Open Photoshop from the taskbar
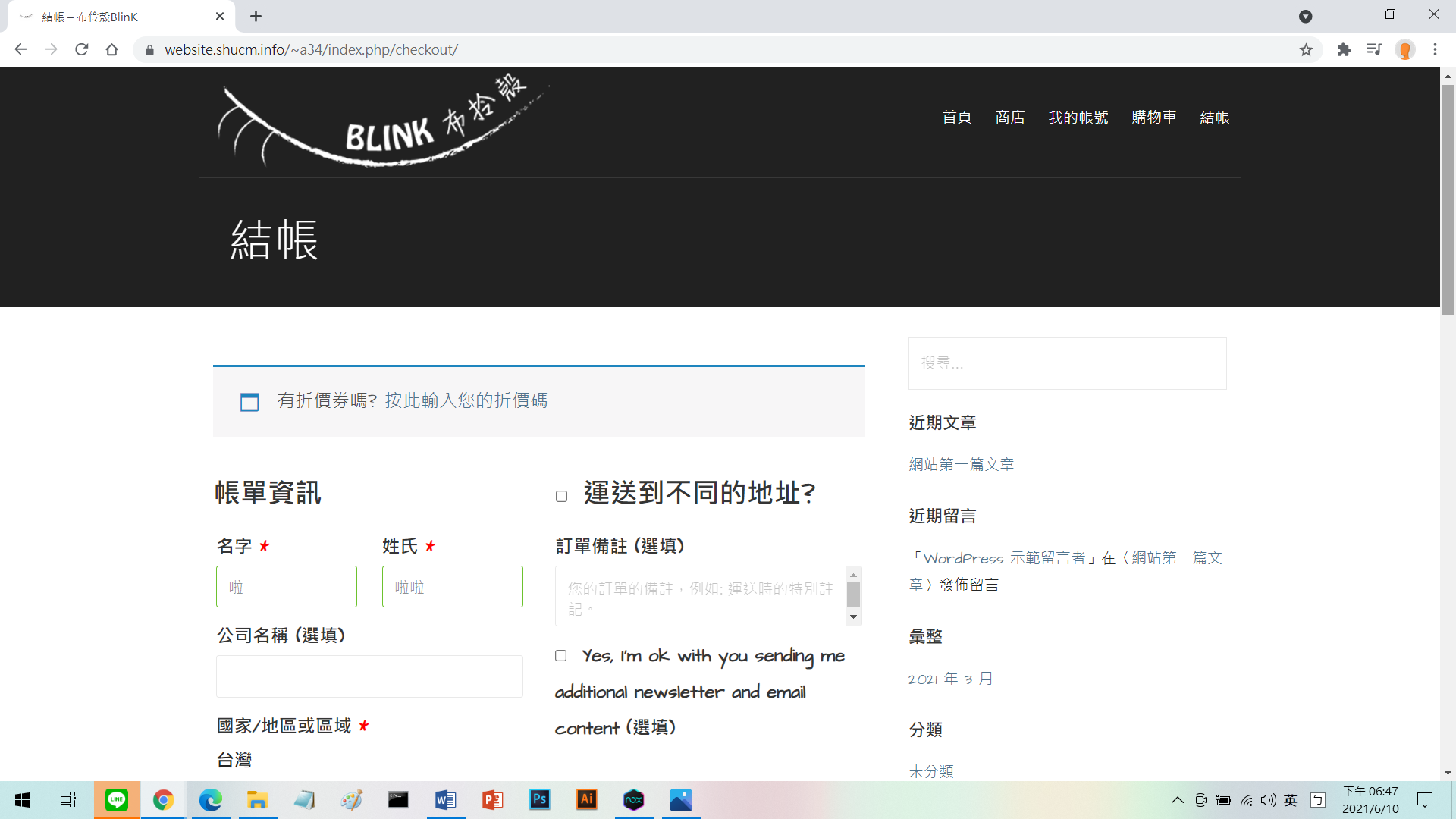The image size is (1456, 819). 539,800
